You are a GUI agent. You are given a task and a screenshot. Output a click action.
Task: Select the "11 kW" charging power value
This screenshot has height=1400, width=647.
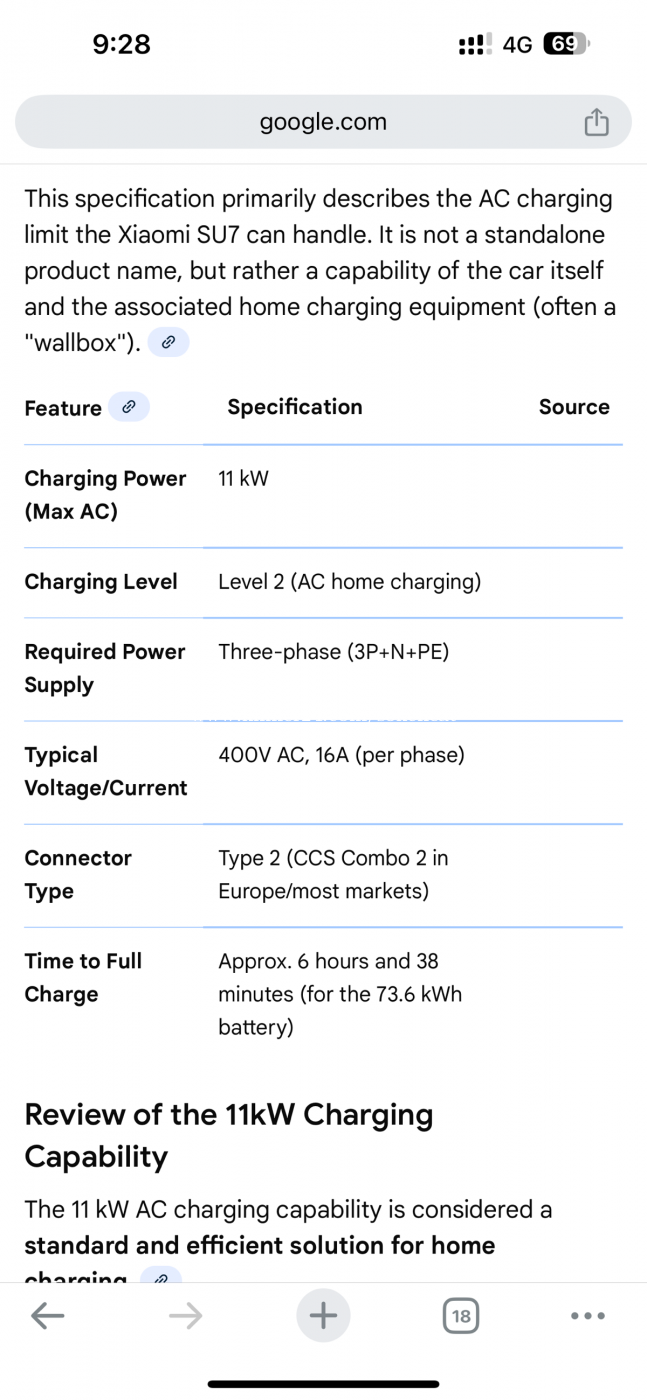click(243, 478)
